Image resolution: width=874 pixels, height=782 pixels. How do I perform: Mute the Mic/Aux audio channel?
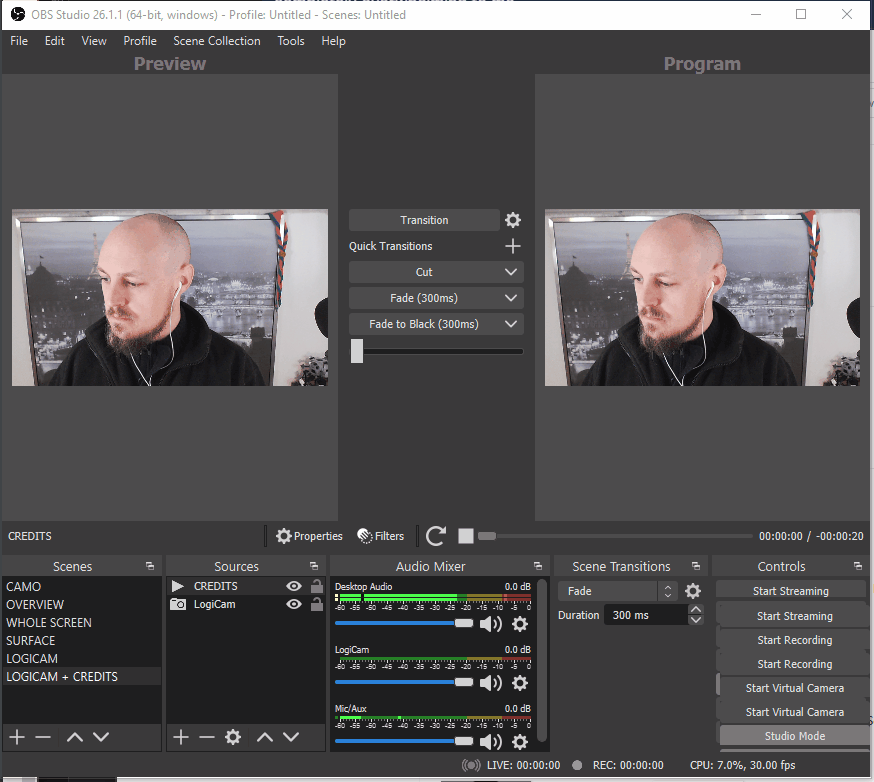[x=489, y=742]
